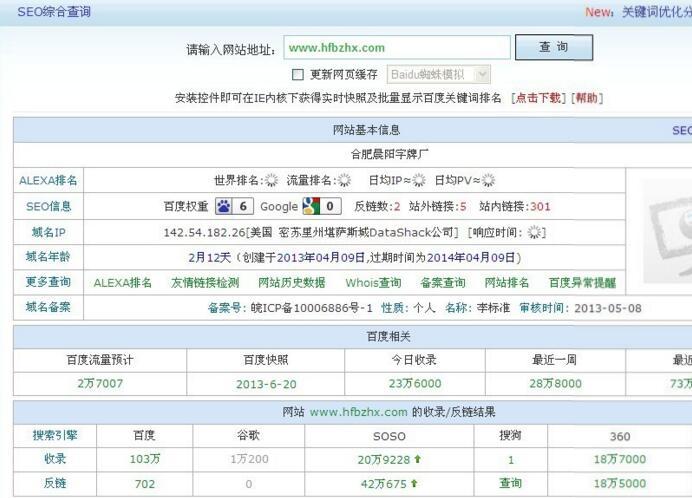
Task: Open the 网站历史数据 link
Action: [291, 283]
